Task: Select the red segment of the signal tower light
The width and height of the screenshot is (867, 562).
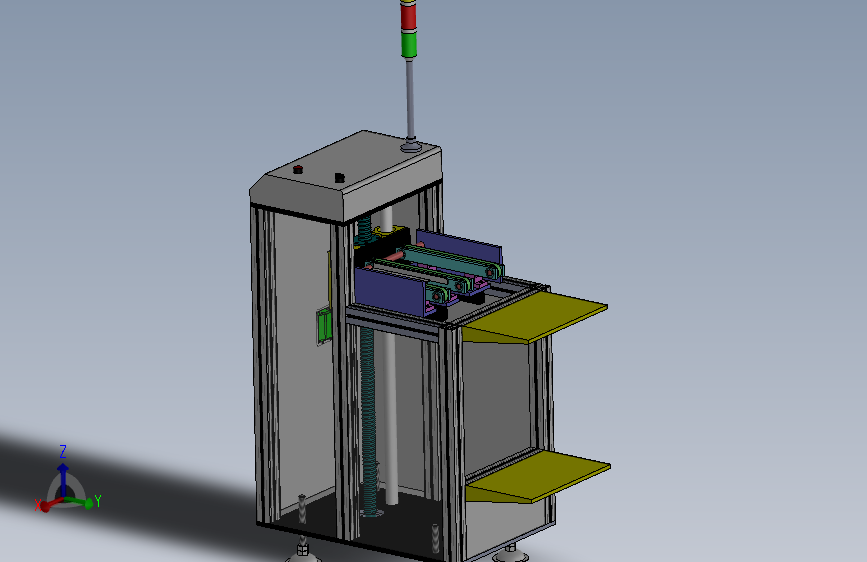Action: 408,15
